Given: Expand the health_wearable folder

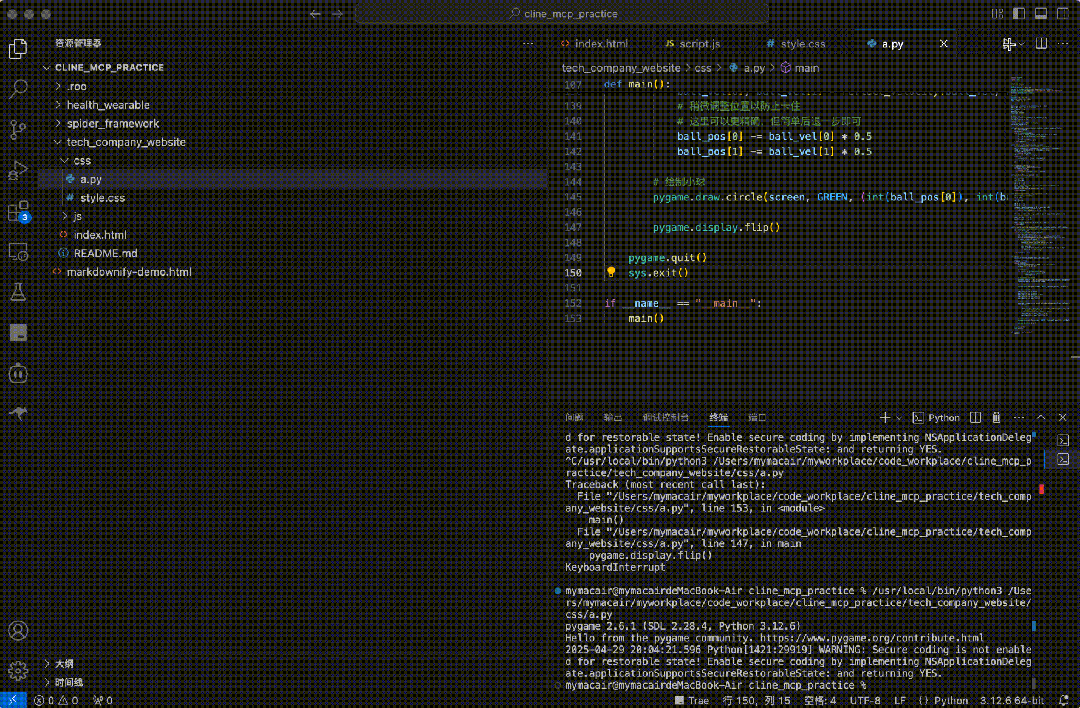Looking at the screenshot, I should pyautogui.click(x=108, y=105).
